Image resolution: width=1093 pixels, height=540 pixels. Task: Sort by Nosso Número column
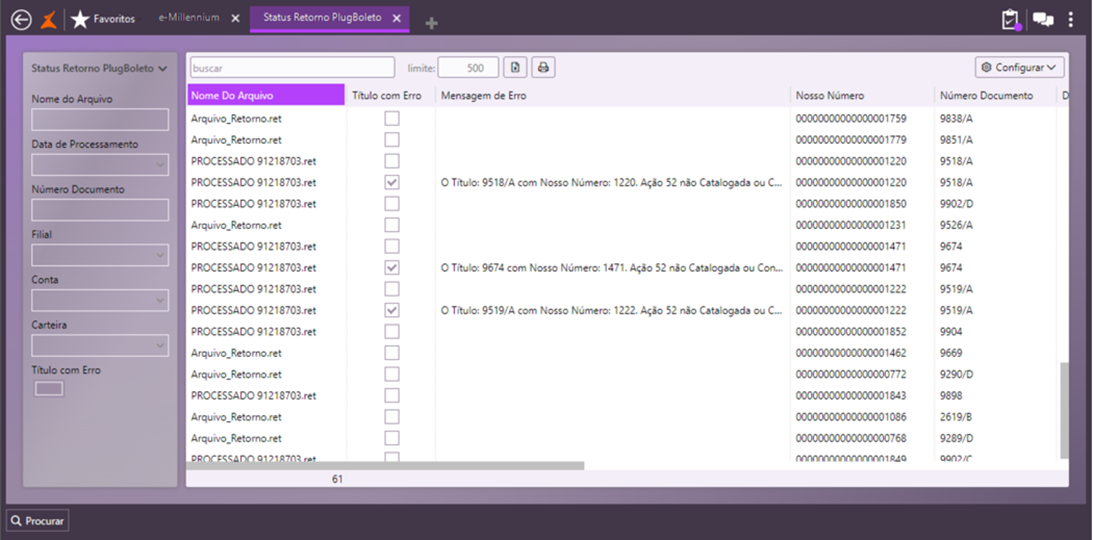[863, 95]
